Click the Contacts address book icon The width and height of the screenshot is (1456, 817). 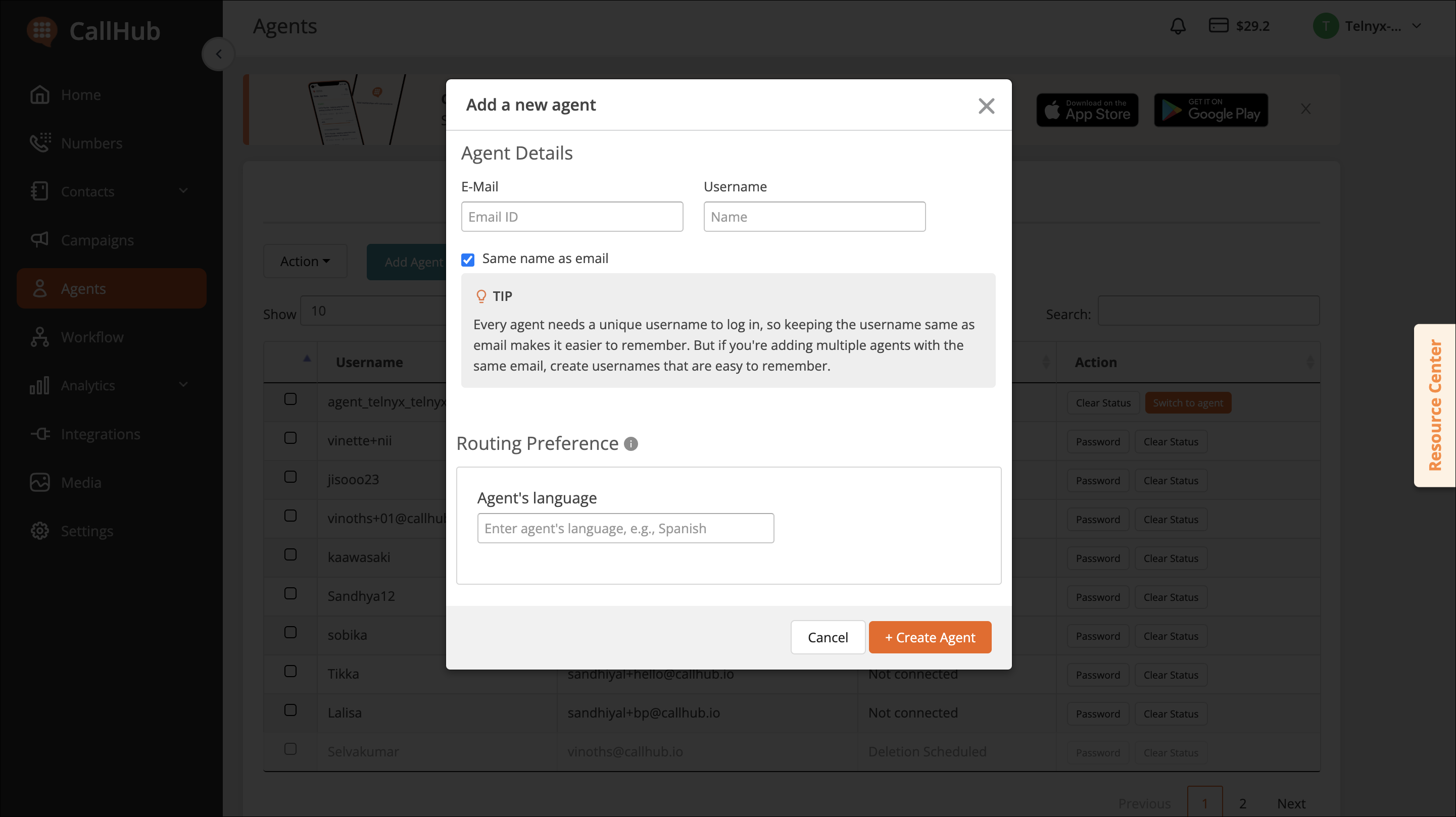pyautogui.click(x=39, y=191)
